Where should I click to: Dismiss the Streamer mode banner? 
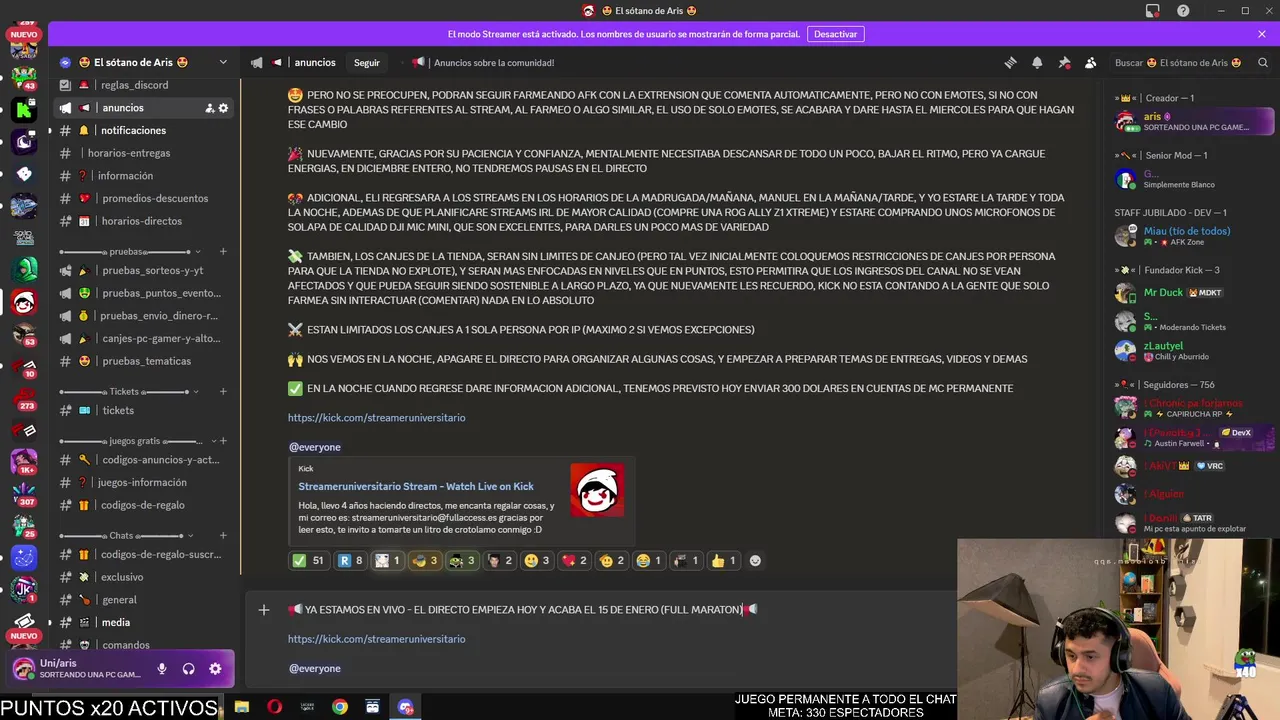(1262, 34)
